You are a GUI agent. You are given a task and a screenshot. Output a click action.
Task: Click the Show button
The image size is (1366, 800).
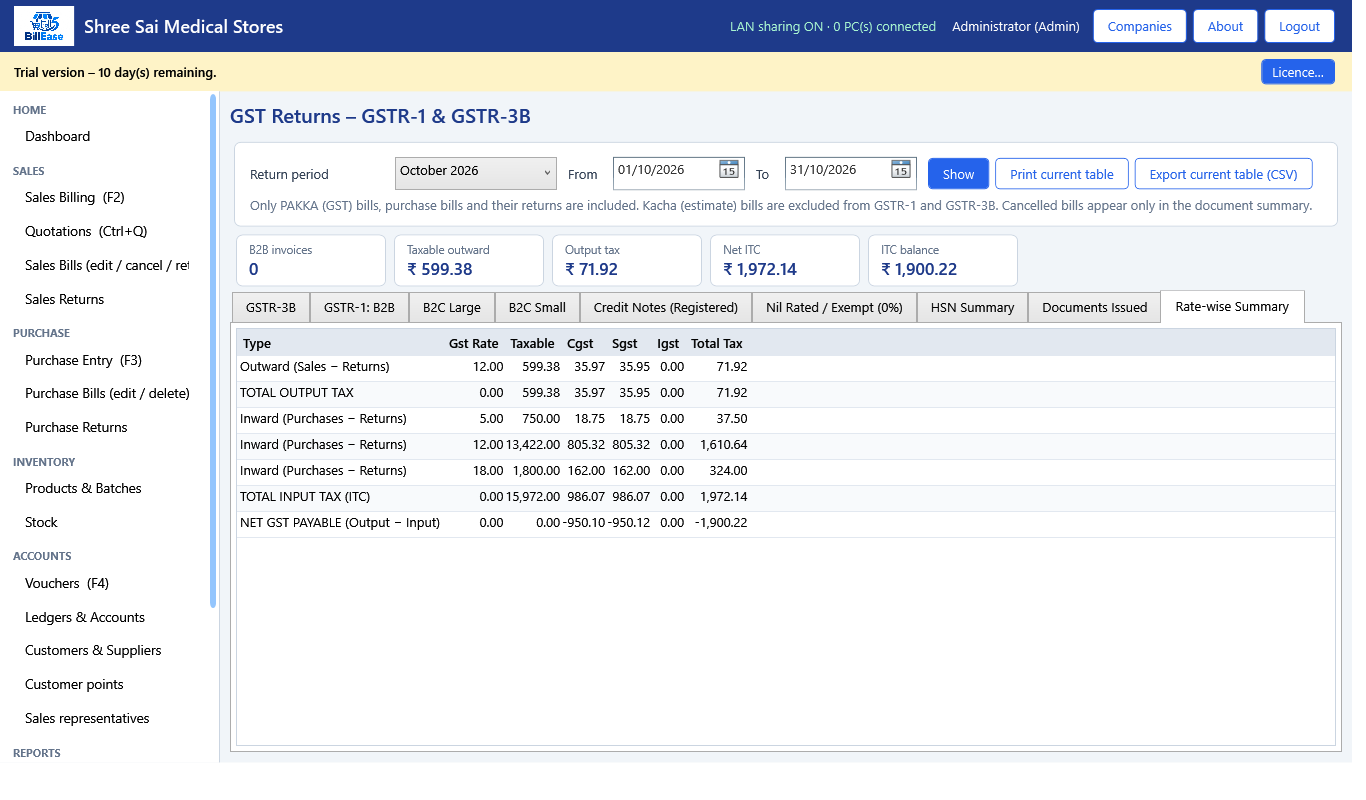[x=958, y=174]
